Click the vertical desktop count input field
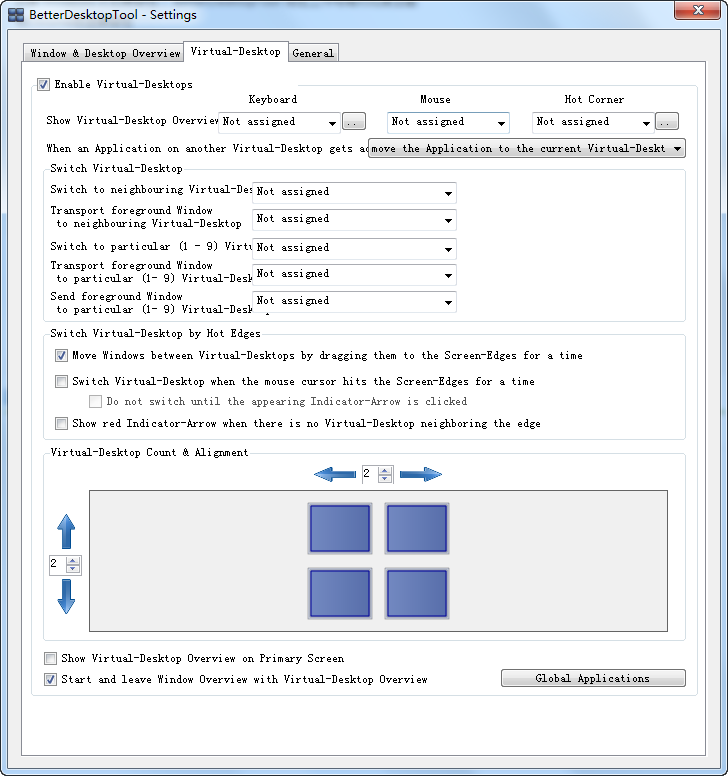This screenshot has height=776, width=728. (57, 565)
